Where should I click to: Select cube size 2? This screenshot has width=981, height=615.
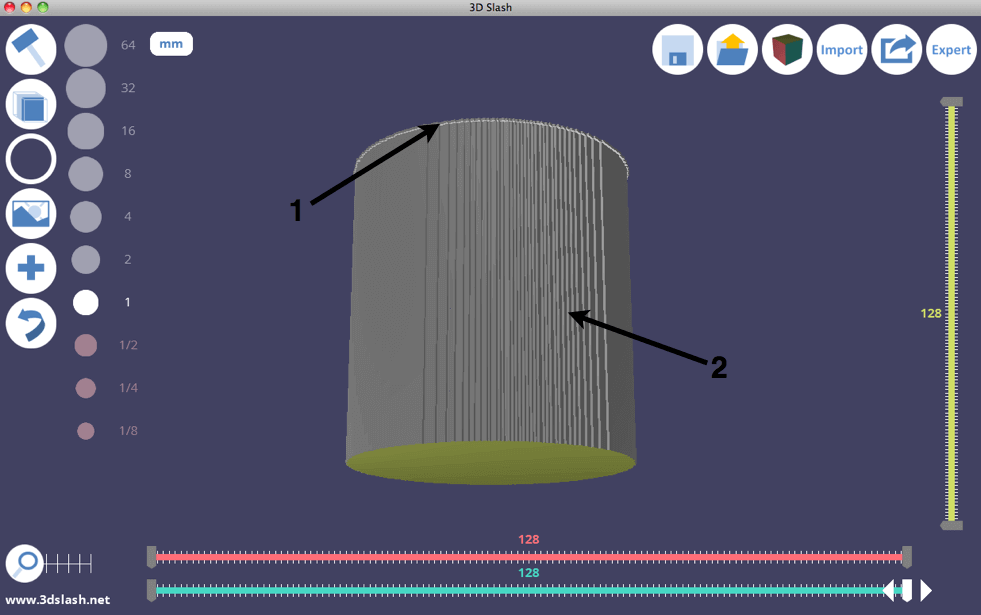pos(86,260)
